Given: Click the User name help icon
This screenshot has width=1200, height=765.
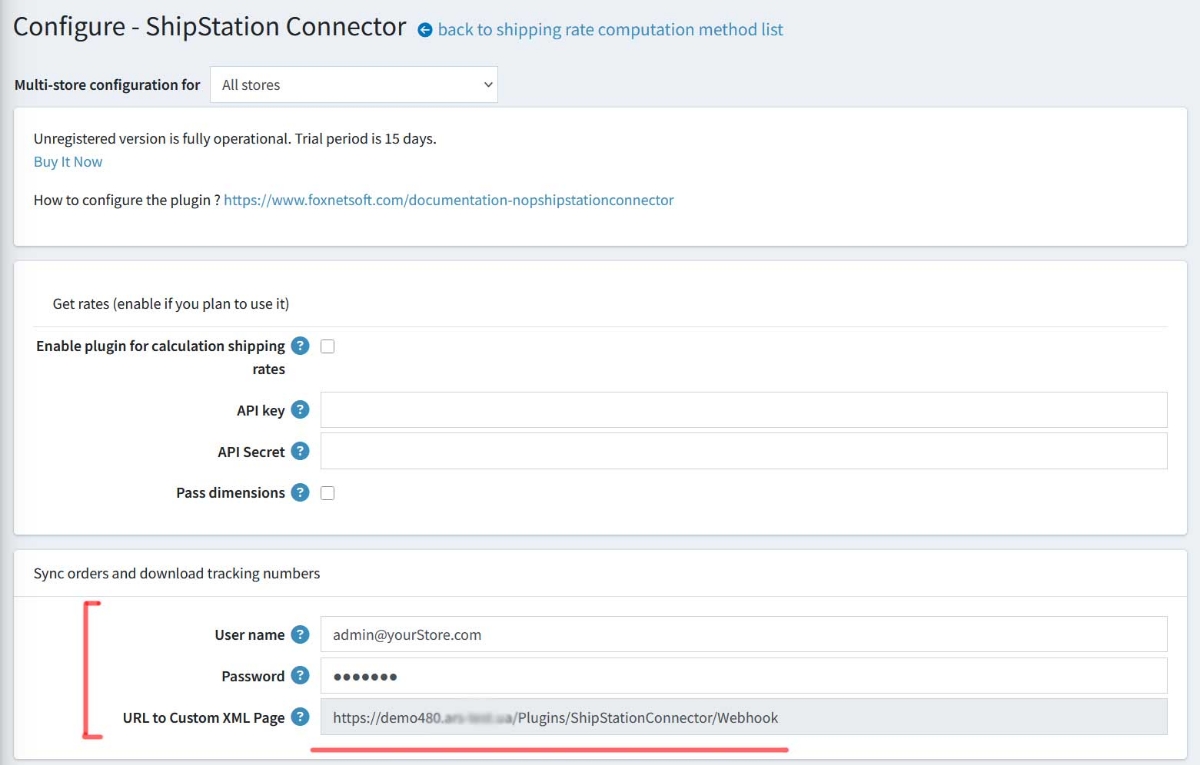Looking at the screenshot, I should (x=300, y=634).
